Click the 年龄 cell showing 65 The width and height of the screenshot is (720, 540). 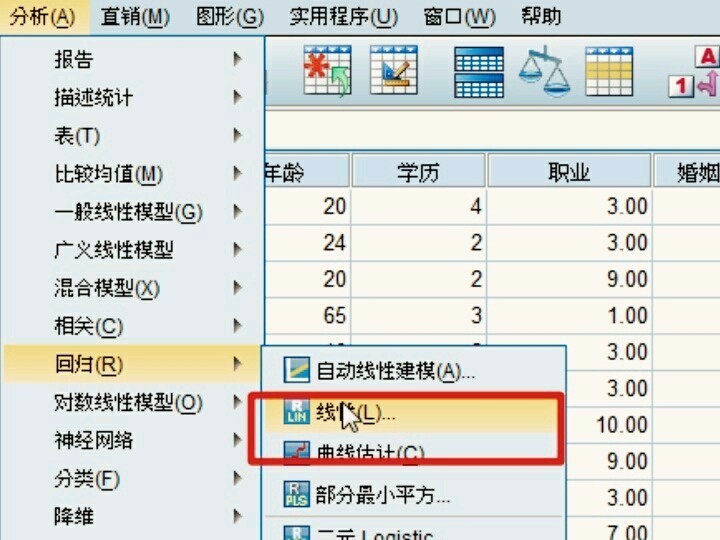308,316
